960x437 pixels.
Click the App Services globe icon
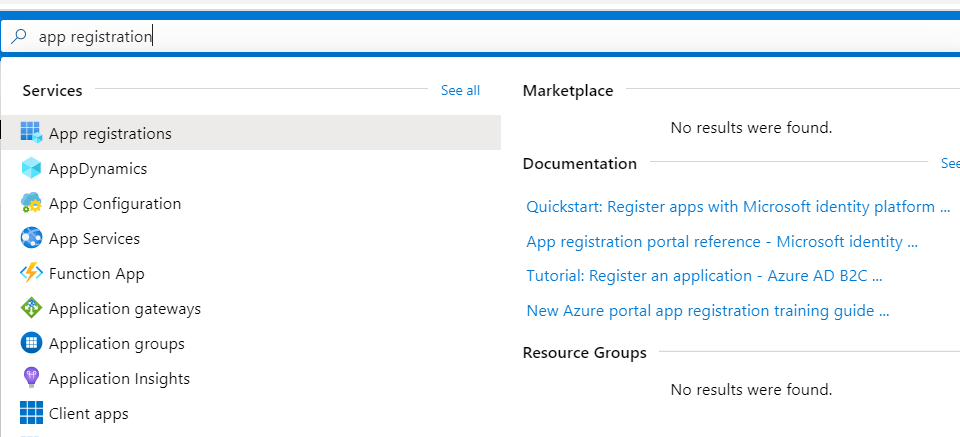[x=31, y=238]
